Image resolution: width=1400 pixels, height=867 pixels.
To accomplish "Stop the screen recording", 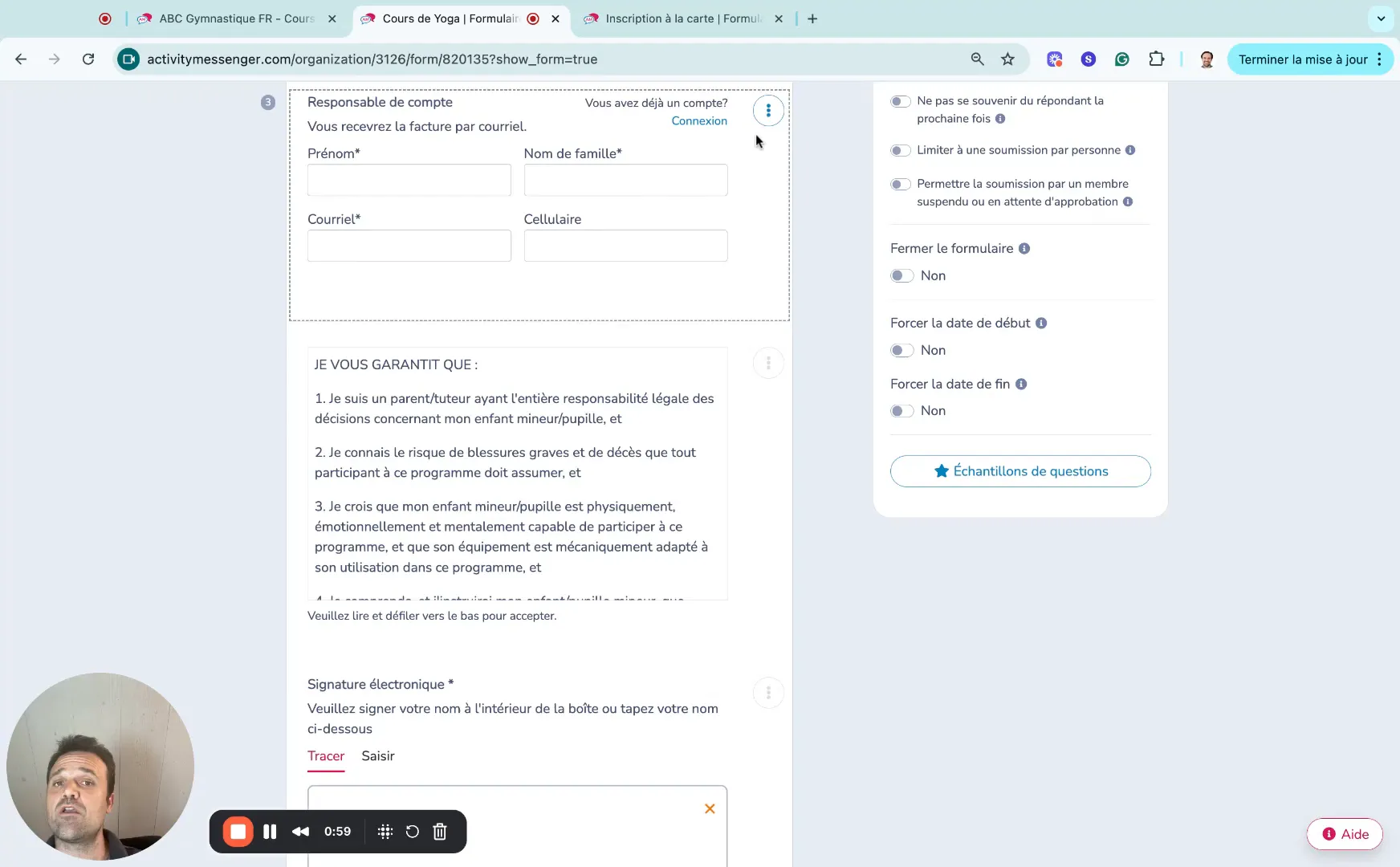I will click(236, 832).
